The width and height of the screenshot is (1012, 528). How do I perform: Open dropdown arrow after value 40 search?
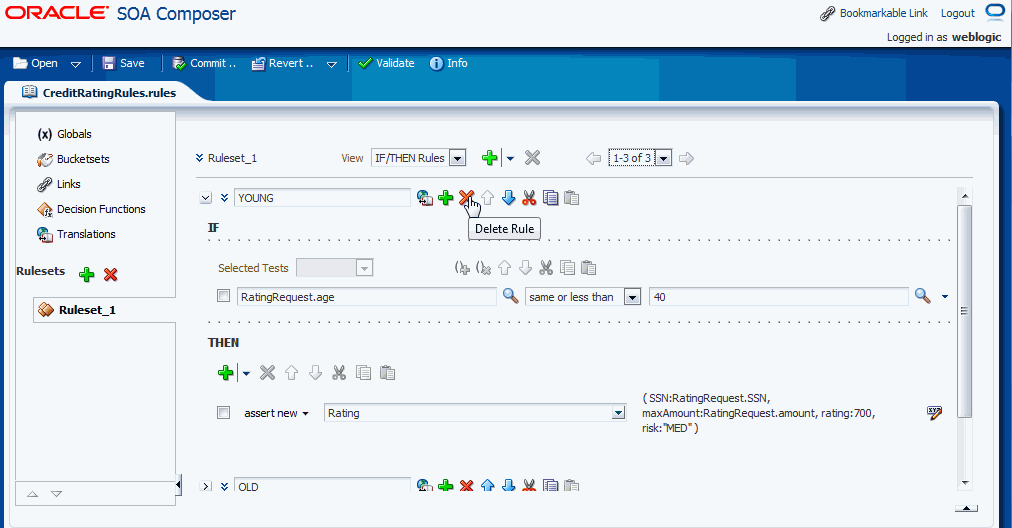coord(945,297)
